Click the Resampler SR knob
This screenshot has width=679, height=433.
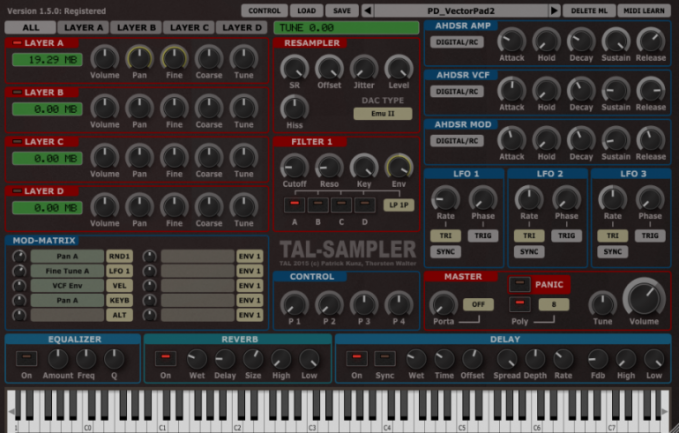[x=294, y=68]
